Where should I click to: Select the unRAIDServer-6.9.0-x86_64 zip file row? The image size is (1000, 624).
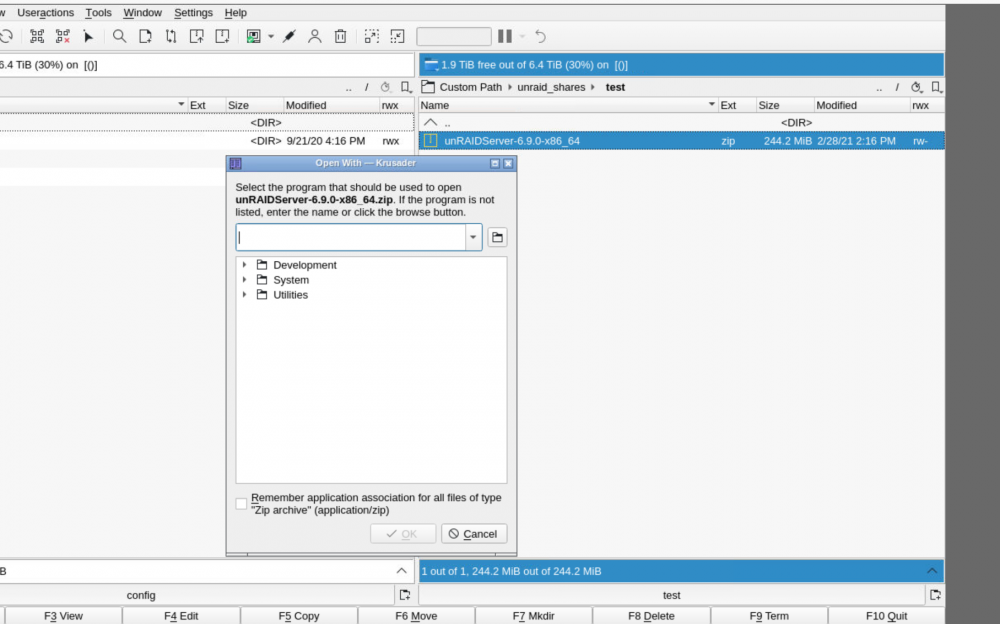coord(681,141)
